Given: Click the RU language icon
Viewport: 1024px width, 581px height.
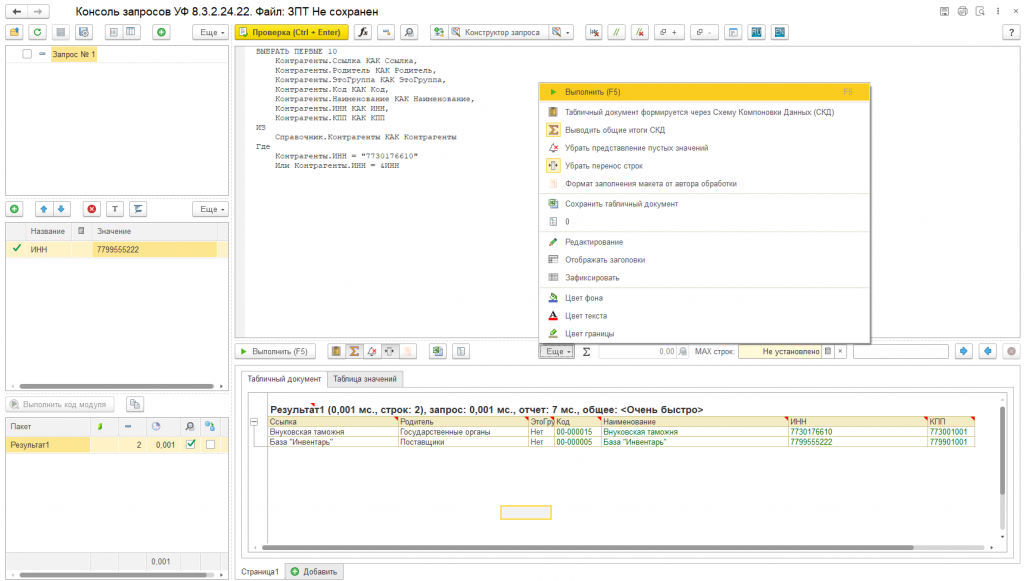Looking at the screenshot, I should tap(757, 32).
